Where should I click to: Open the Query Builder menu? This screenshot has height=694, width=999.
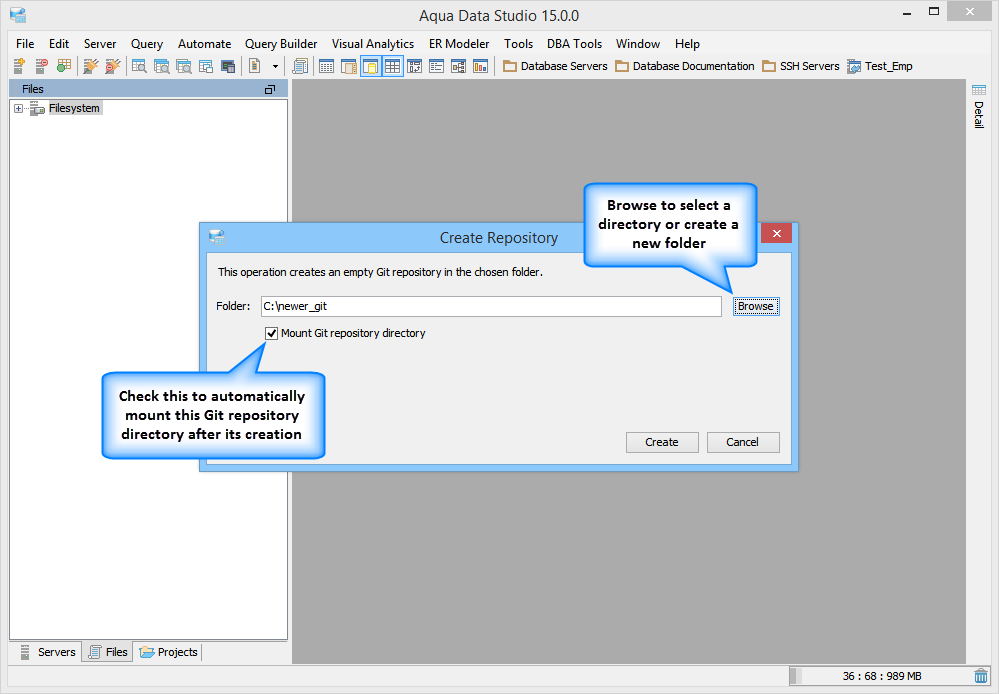tap(281, 44)
